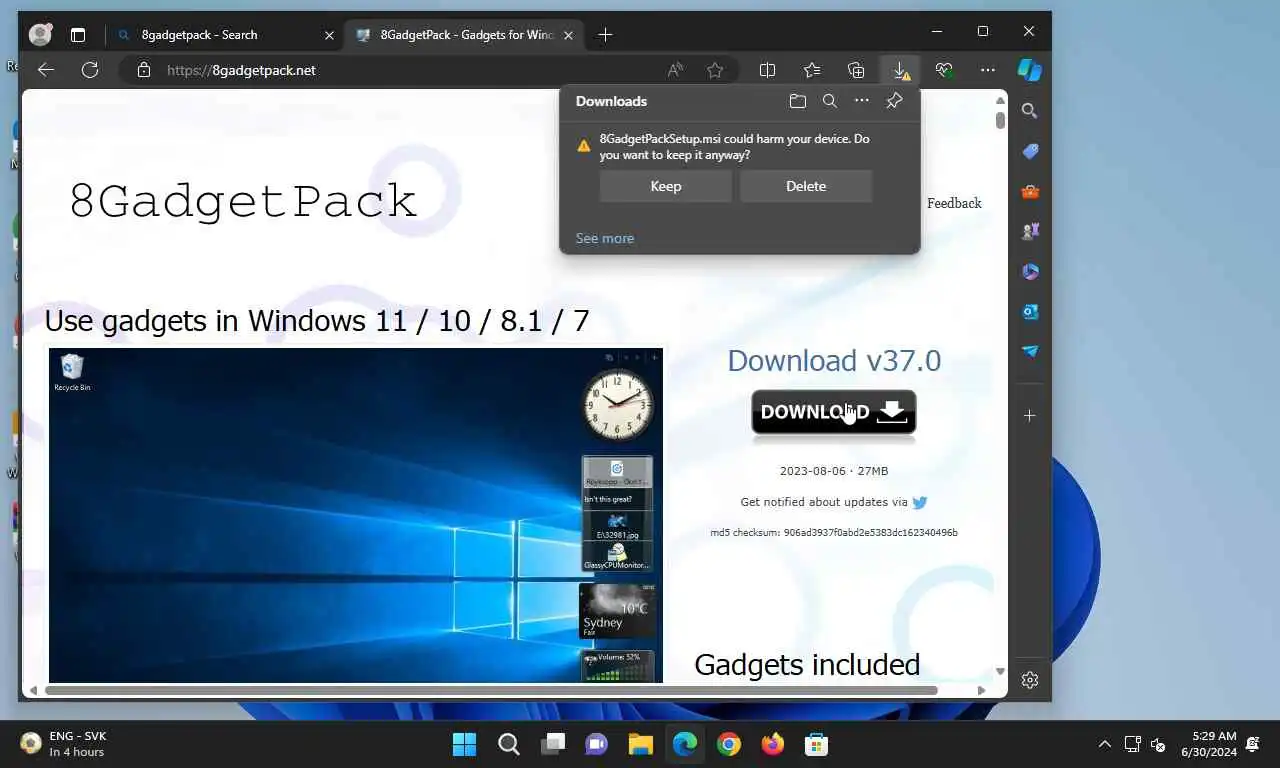
Task: Open File Explorer from taskbar
Action: [x=640, y=744]
